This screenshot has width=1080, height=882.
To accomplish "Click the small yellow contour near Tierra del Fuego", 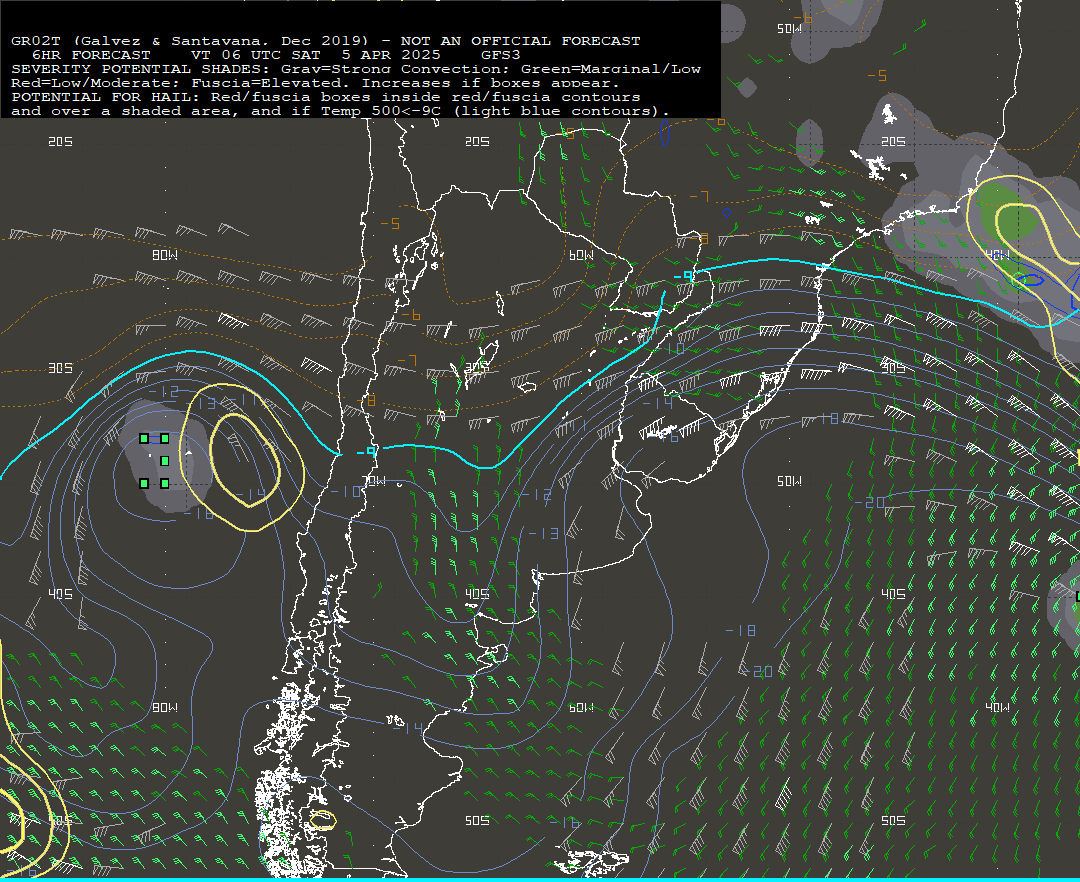I will (x=322, y=819).
